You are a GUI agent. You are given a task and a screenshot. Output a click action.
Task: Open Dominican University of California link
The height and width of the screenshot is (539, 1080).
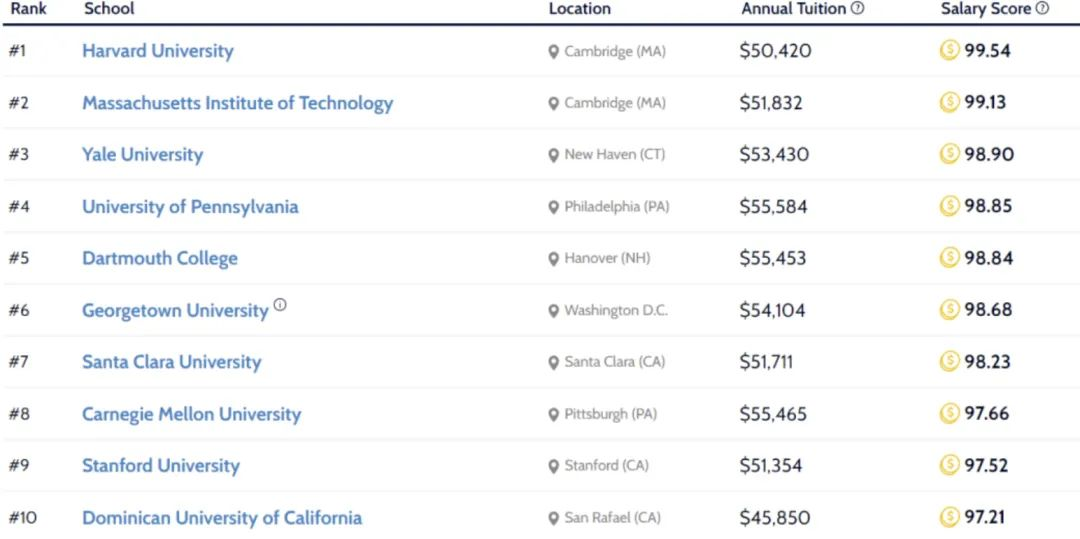pyautogui.click(x=222, y=518)
